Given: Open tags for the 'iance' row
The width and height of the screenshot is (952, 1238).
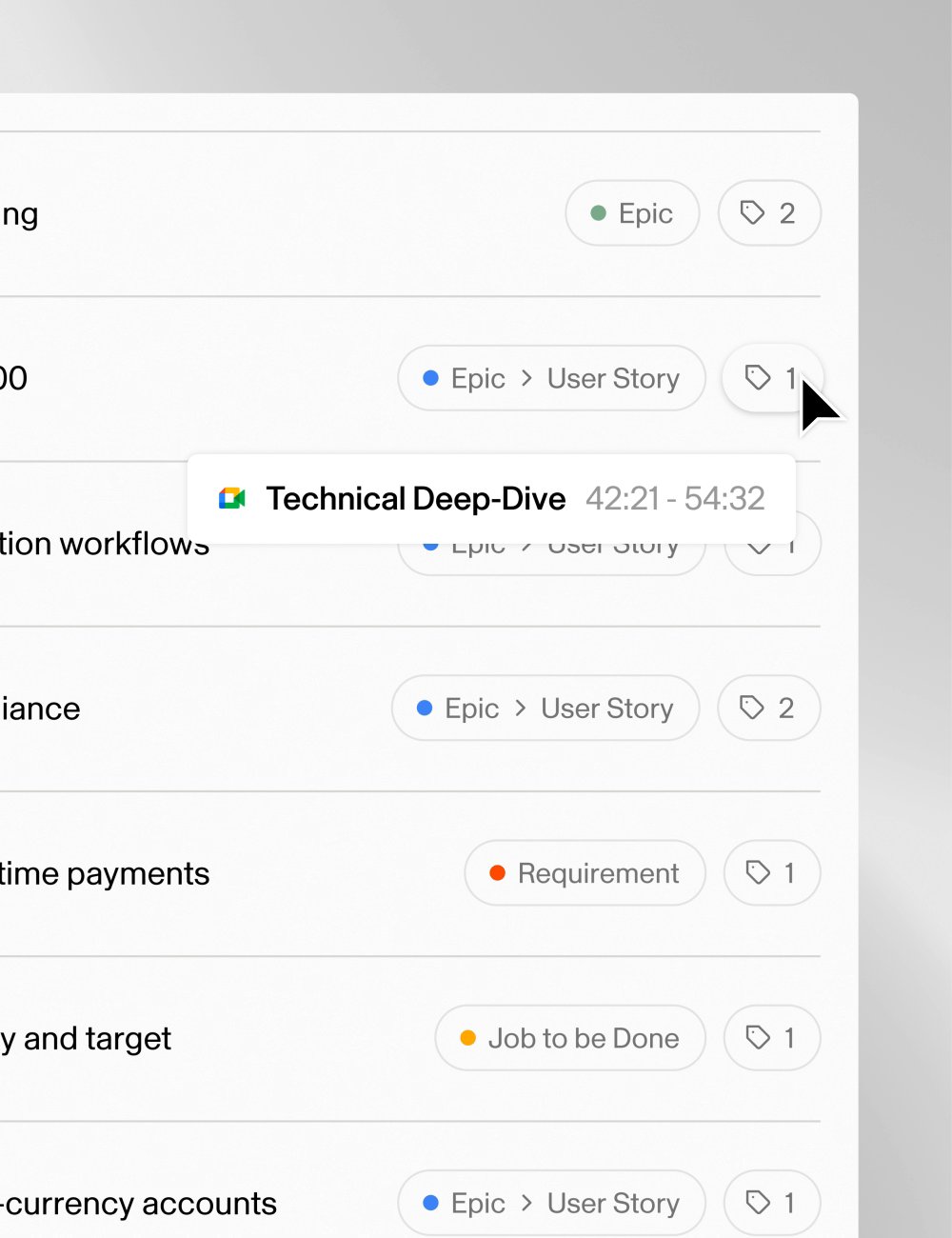Looking at the screenshot, I should (x=768, y=708).
